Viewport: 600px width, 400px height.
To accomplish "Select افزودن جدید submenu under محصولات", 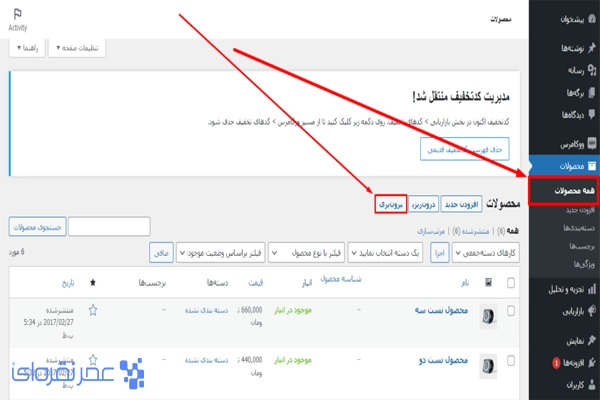I will coord(580,210).
